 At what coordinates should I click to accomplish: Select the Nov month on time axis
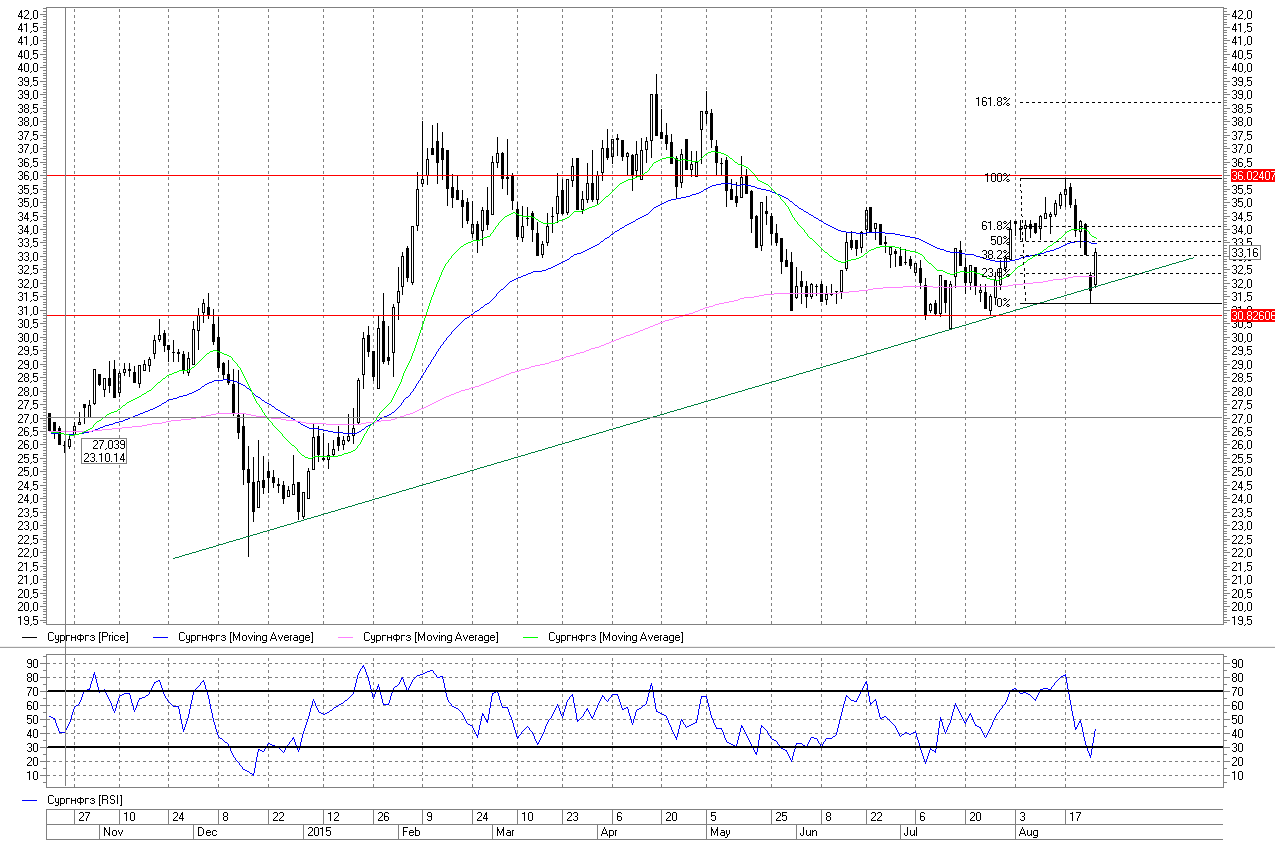coord(112,832)
